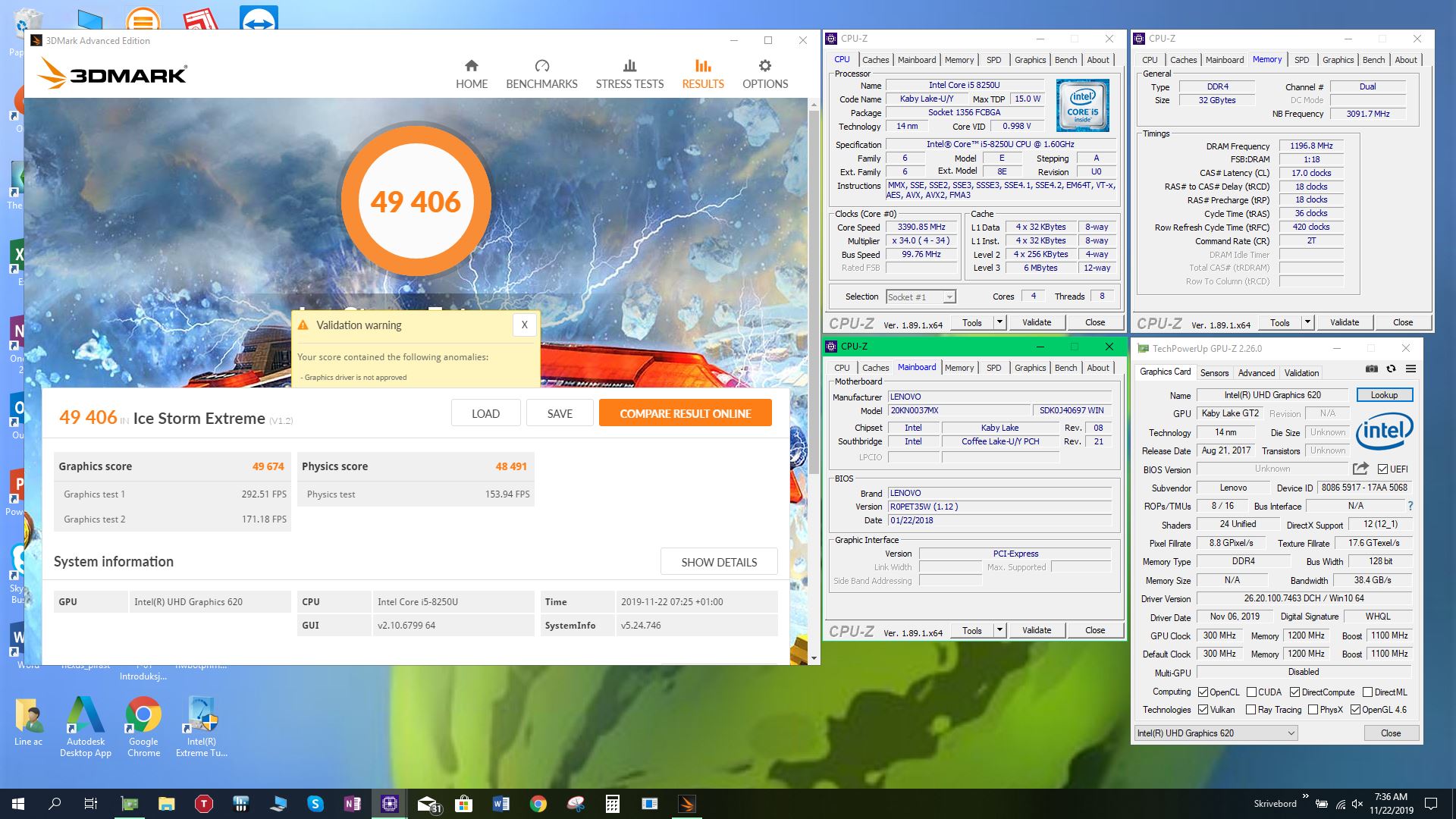Open Calculator from the taskbar
This screenshot has height=819, width=1456.
(613, 804)
